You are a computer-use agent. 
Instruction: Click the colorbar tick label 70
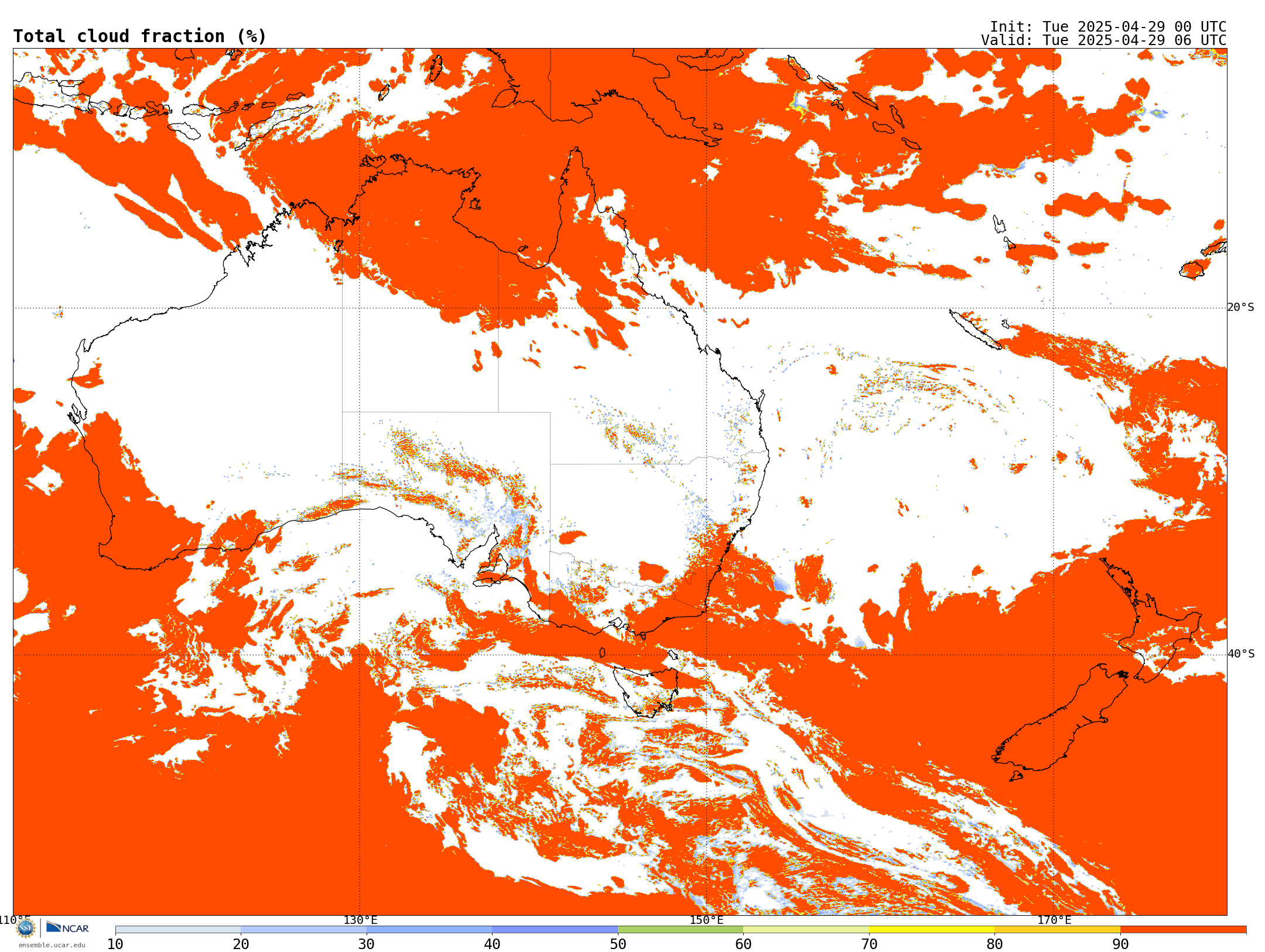coord(869,944)
